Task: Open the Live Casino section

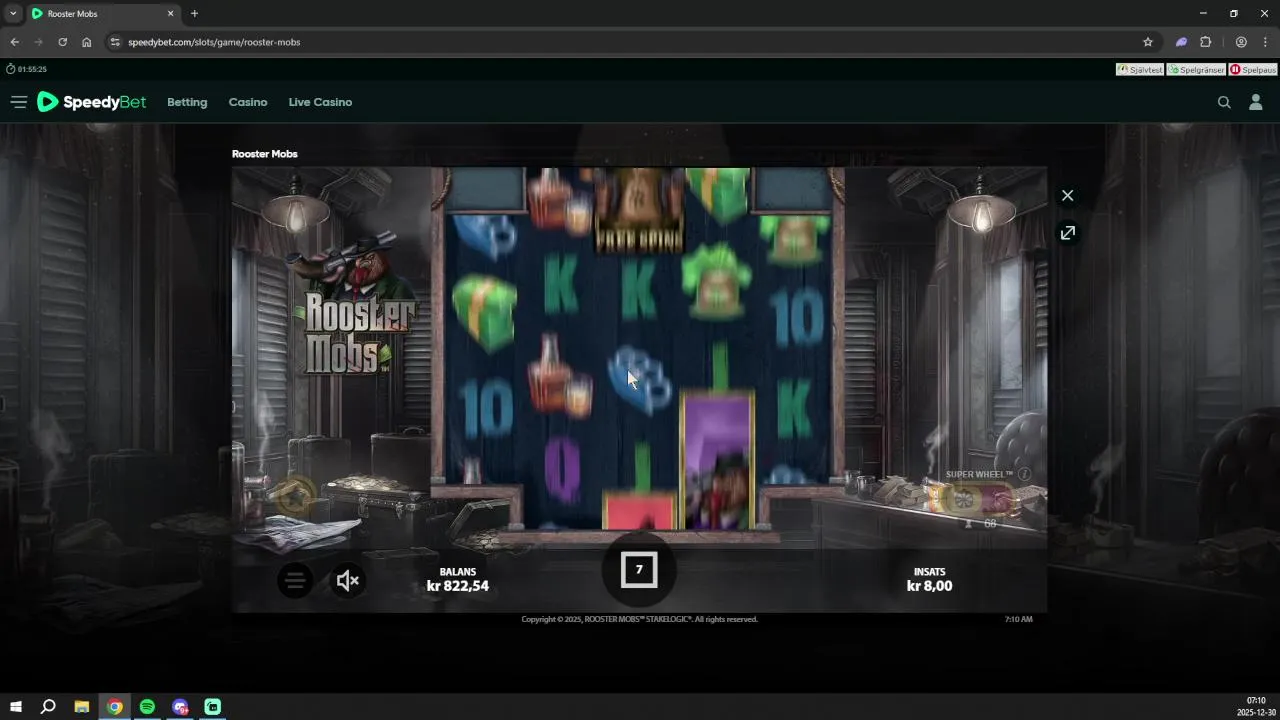Action: point(320,102)
